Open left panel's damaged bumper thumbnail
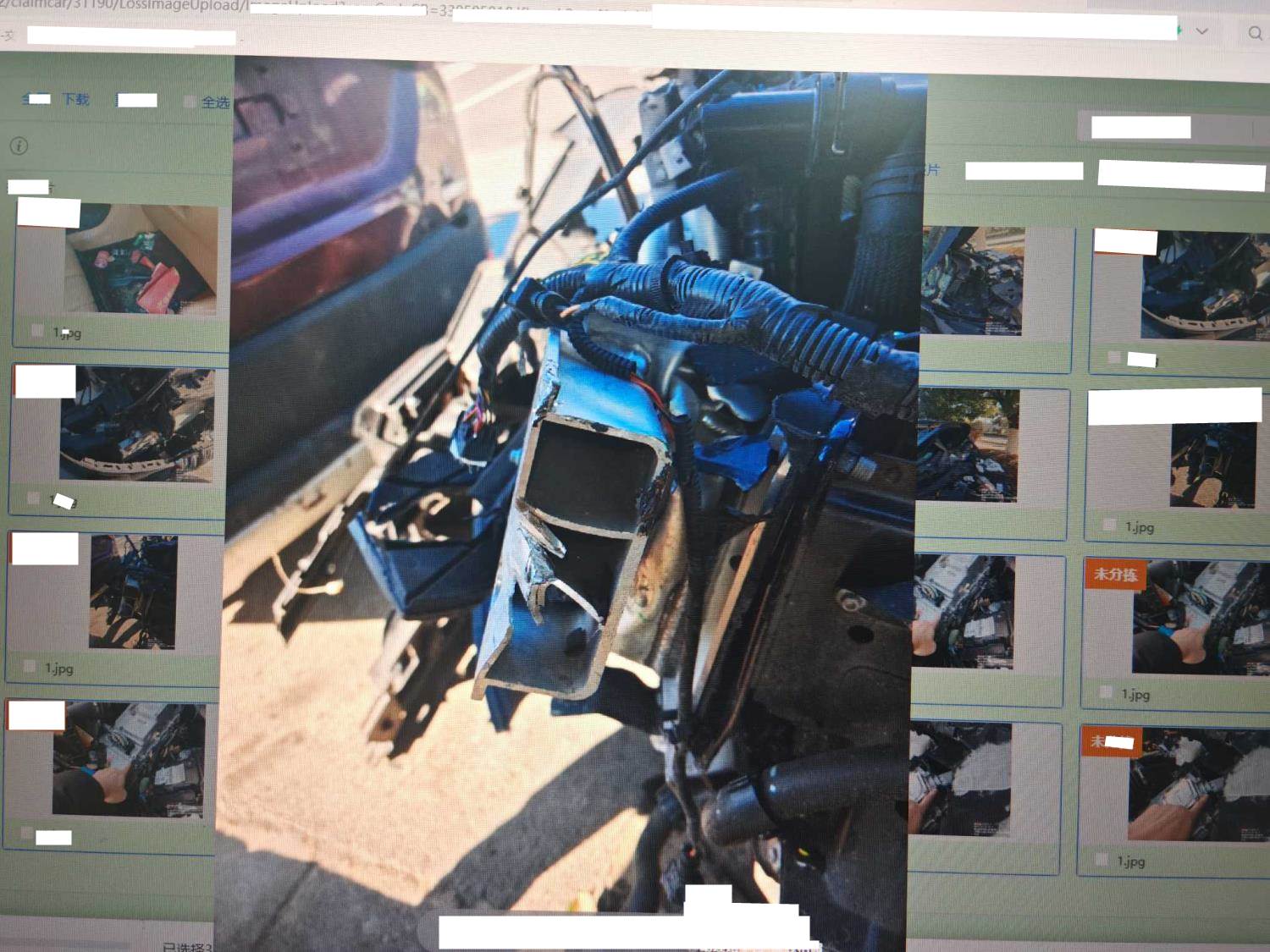The image size is (1270, 952). (x=136, y=424)
